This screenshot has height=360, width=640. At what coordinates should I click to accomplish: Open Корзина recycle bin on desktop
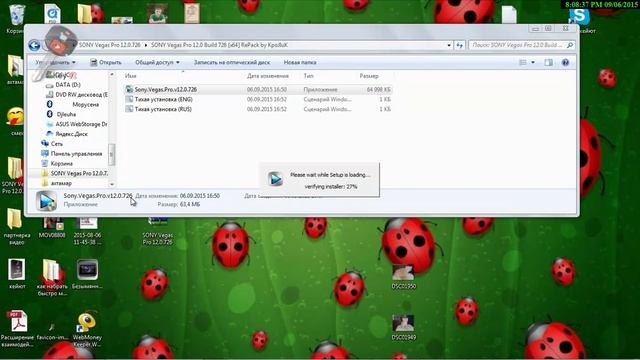click(x=16, y=19)
